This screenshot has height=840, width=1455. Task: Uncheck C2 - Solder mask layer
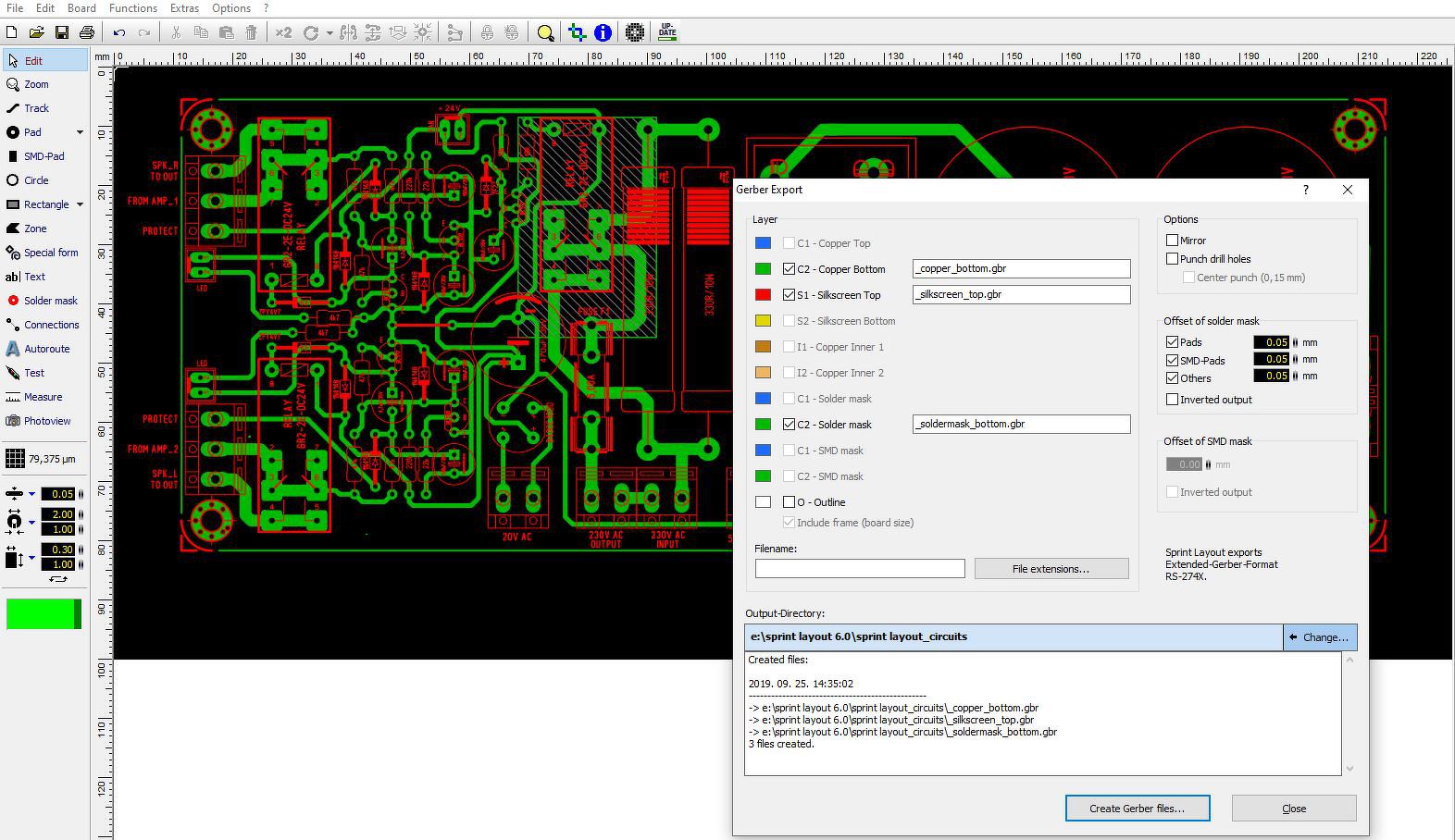789,425
